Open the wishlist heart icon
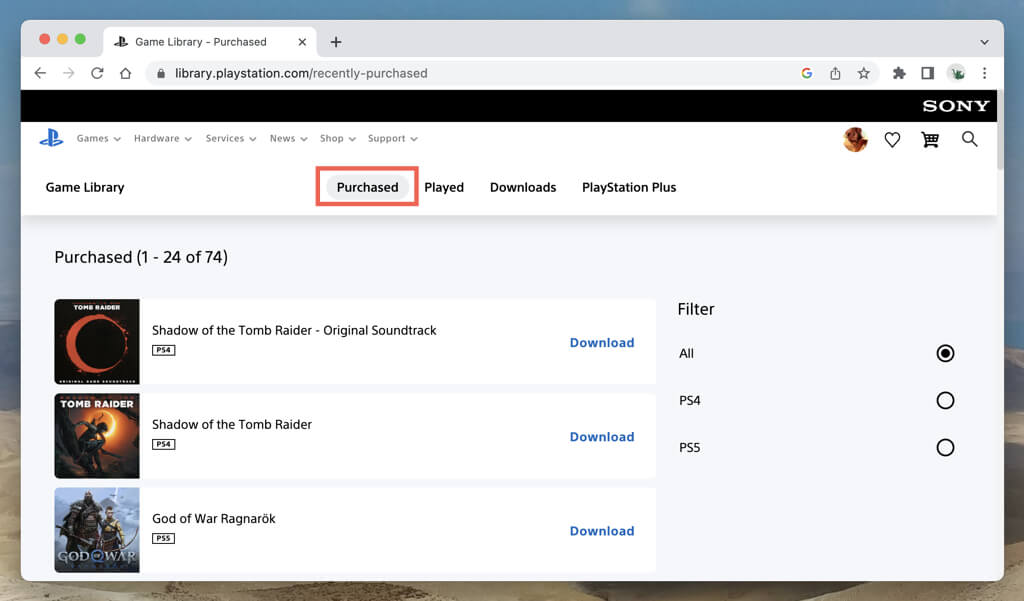 tap(892, 140)
